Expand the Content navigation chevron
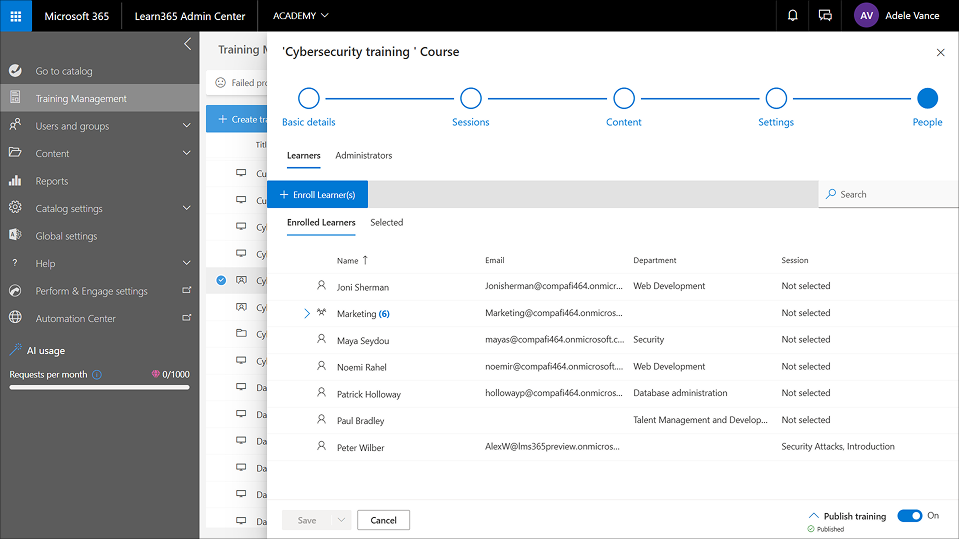 (187, 153)
